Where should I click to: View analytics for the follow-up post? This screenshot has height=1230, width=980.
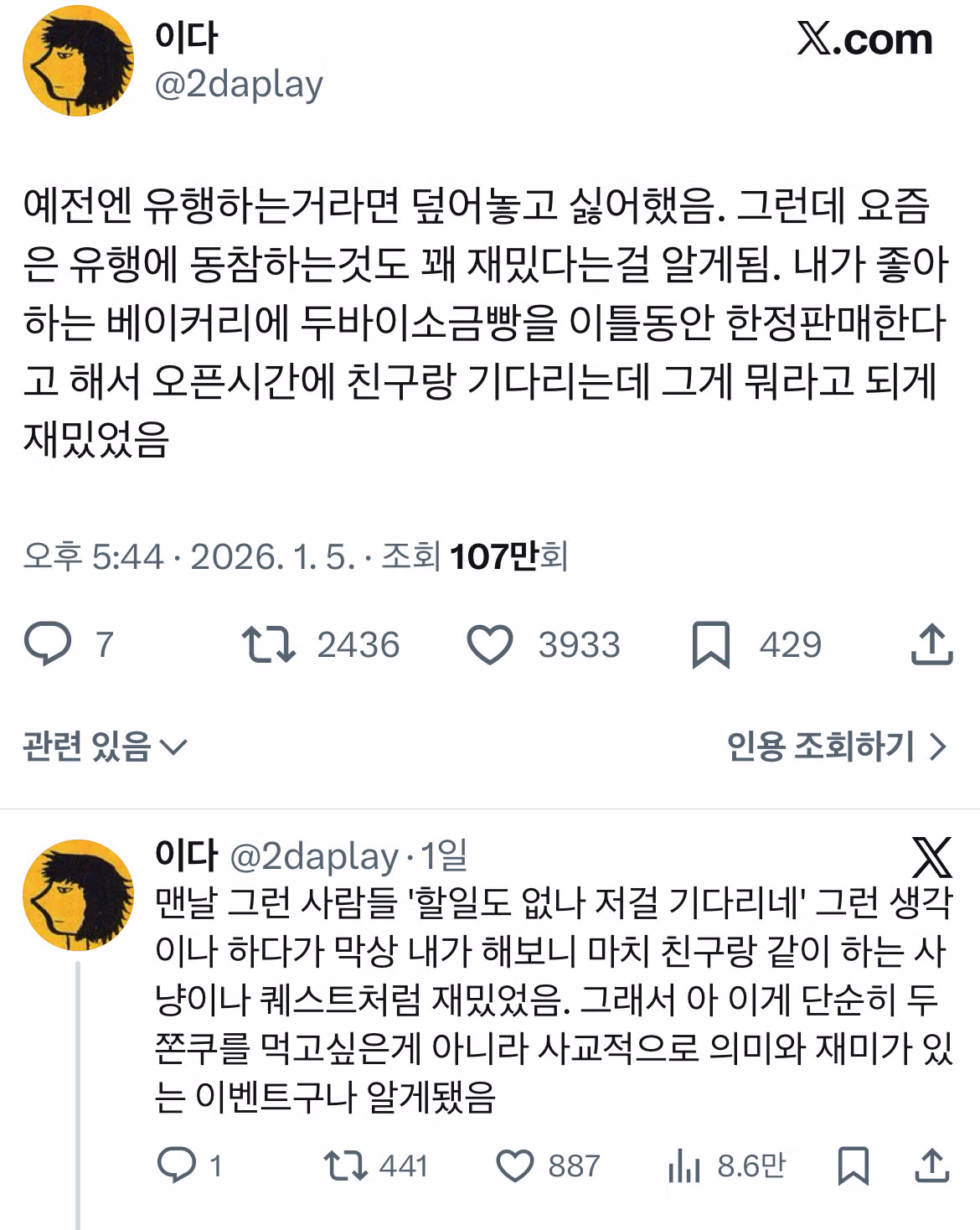pos(684,1165)
